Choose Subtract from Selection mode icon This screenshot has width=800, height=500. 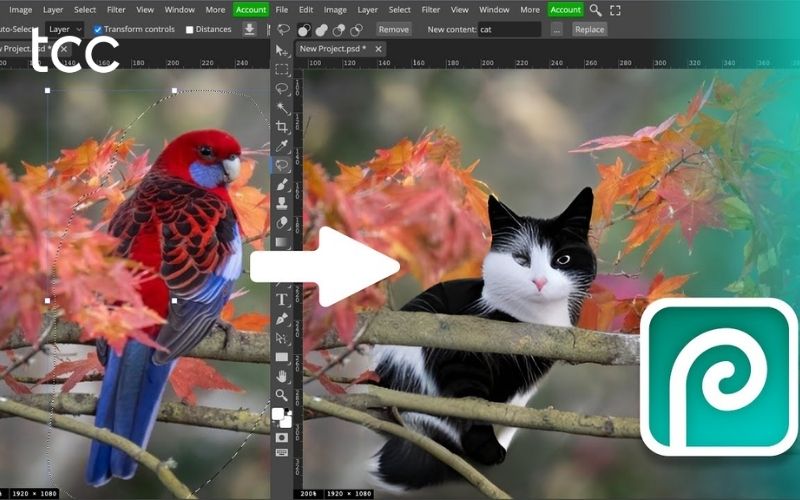pyautogui.click(x=339, y=30)
